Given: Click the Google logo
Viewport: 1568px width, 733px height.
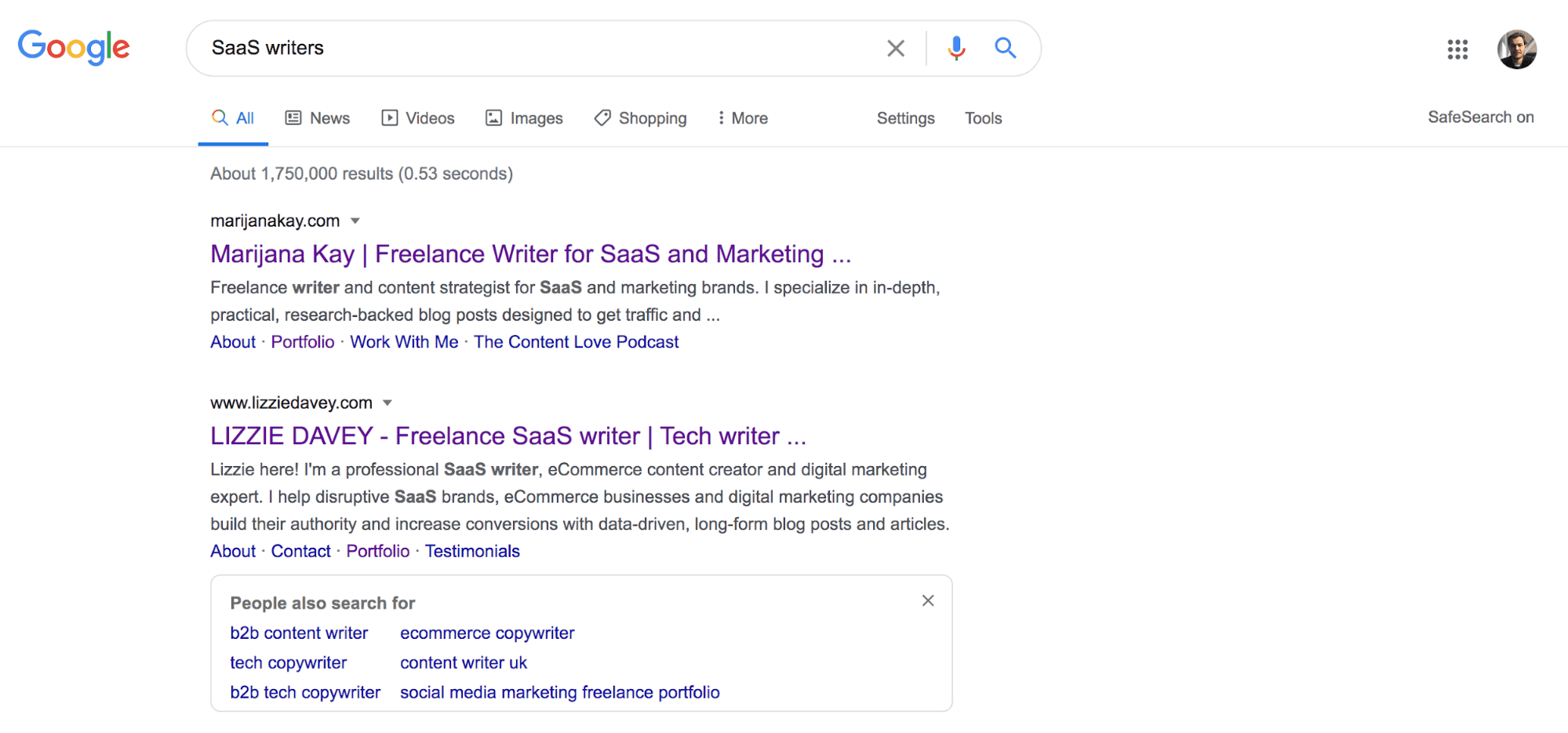Looking at the screenshot, I should pos(74,48).
